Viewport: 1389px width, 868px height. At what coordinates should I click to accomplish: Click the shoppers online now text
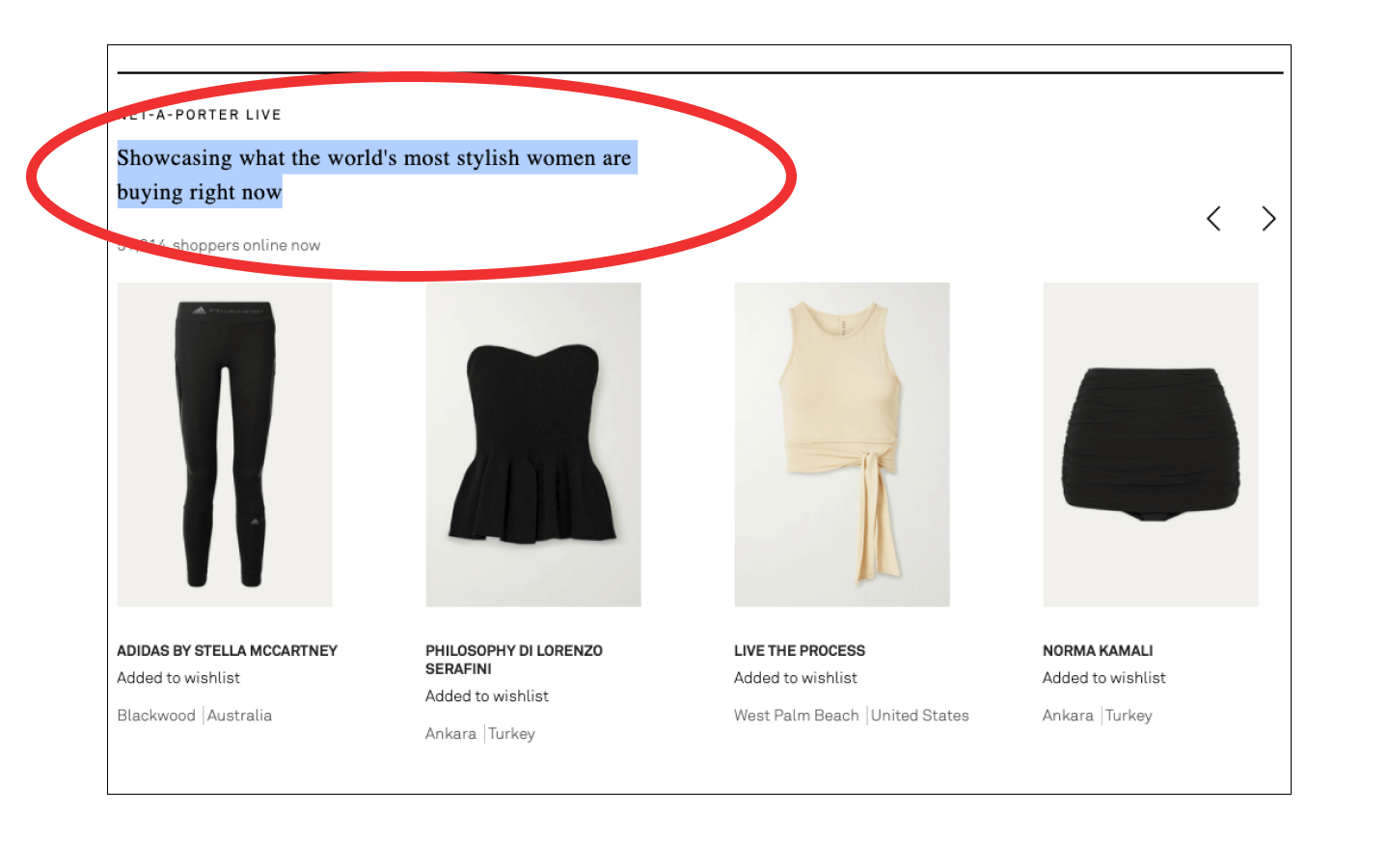click(219, 245)
